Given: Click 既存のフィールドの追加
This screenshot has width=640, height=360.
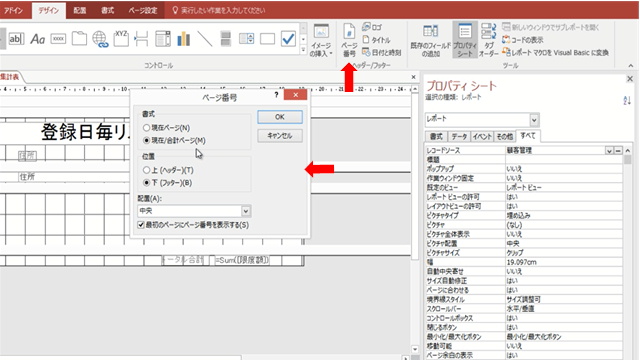Looking at the screenshot, I should click(431, 40).
